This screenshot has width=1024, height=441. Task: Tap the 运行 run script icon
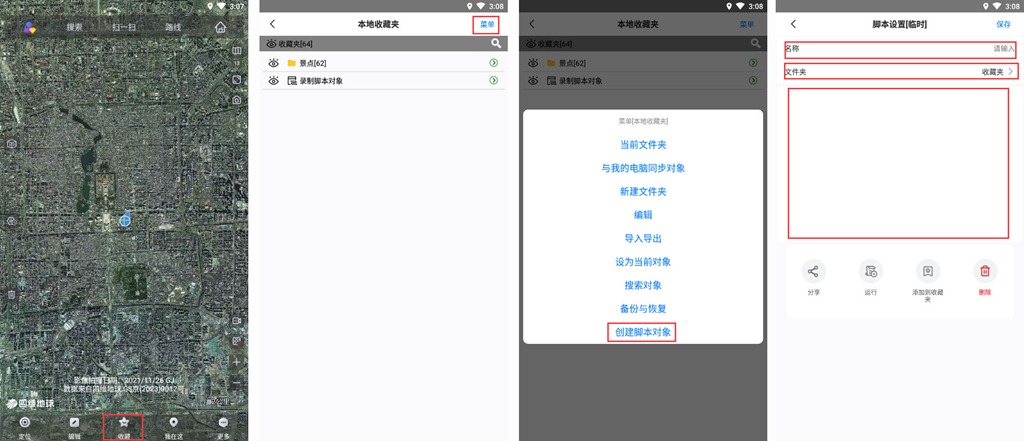click(x=871, y=271)
